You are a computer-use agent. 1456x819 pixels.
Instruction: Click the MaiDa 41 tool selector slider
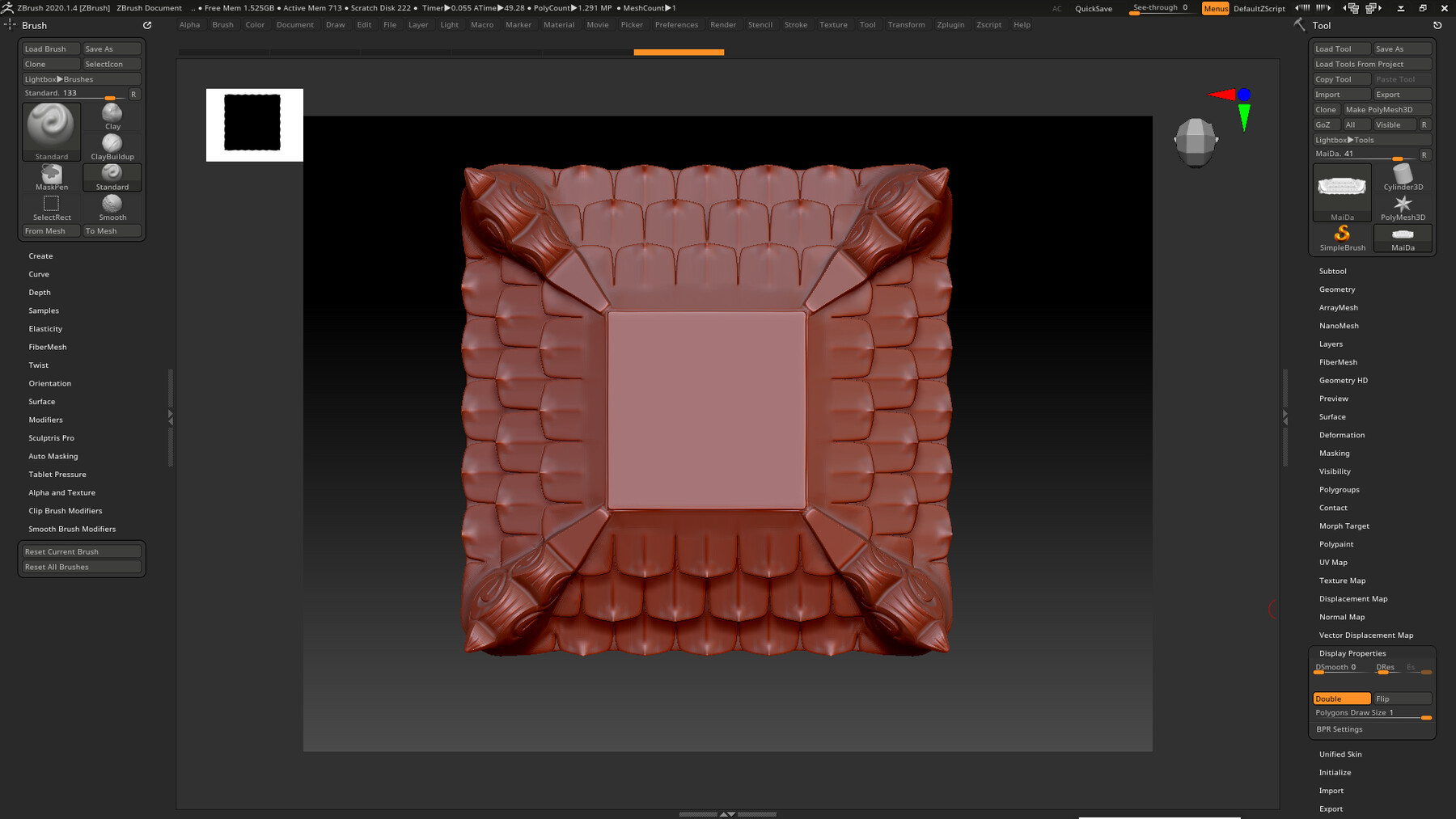click(x=1365, y=154)
